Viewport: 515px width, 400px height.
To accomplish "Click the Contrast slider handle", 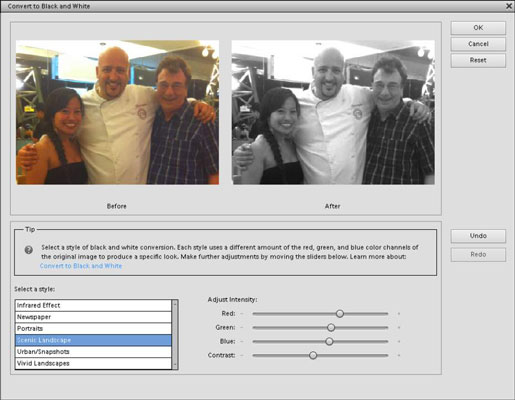I will coord(313,356).
